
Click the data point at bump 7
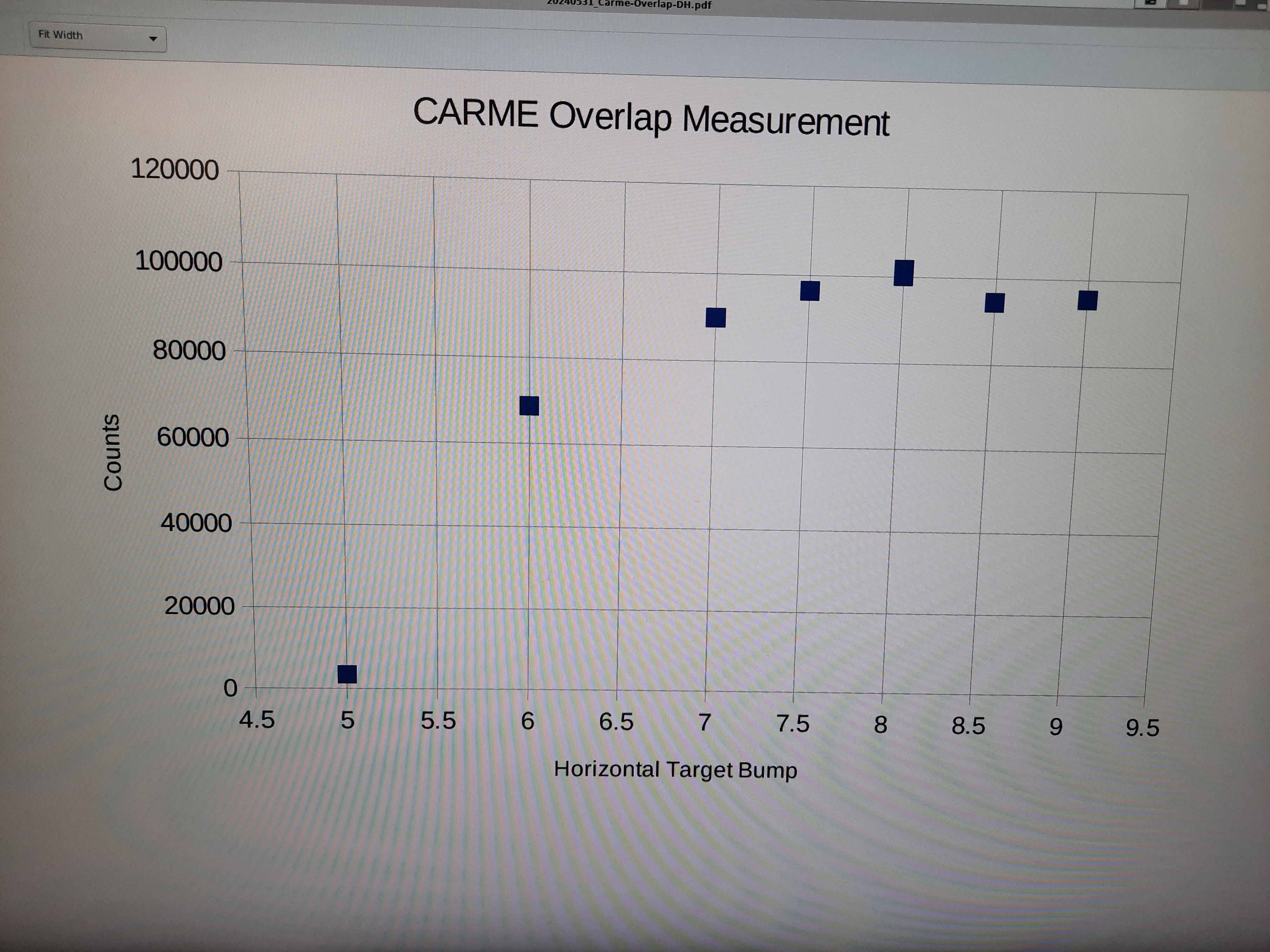point(715,317)
